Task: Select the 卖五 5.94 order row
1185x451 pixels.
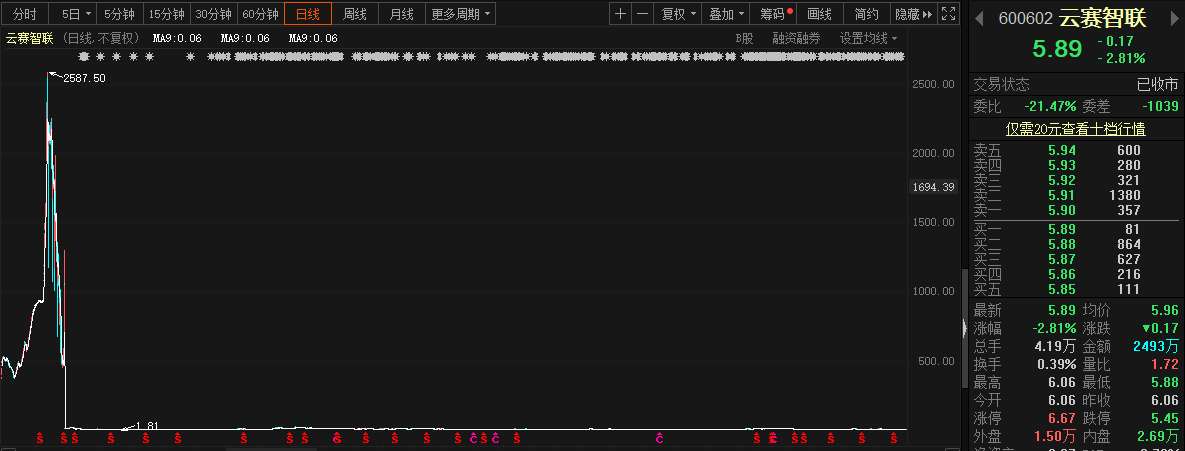Action: (x=1074, y=150)
